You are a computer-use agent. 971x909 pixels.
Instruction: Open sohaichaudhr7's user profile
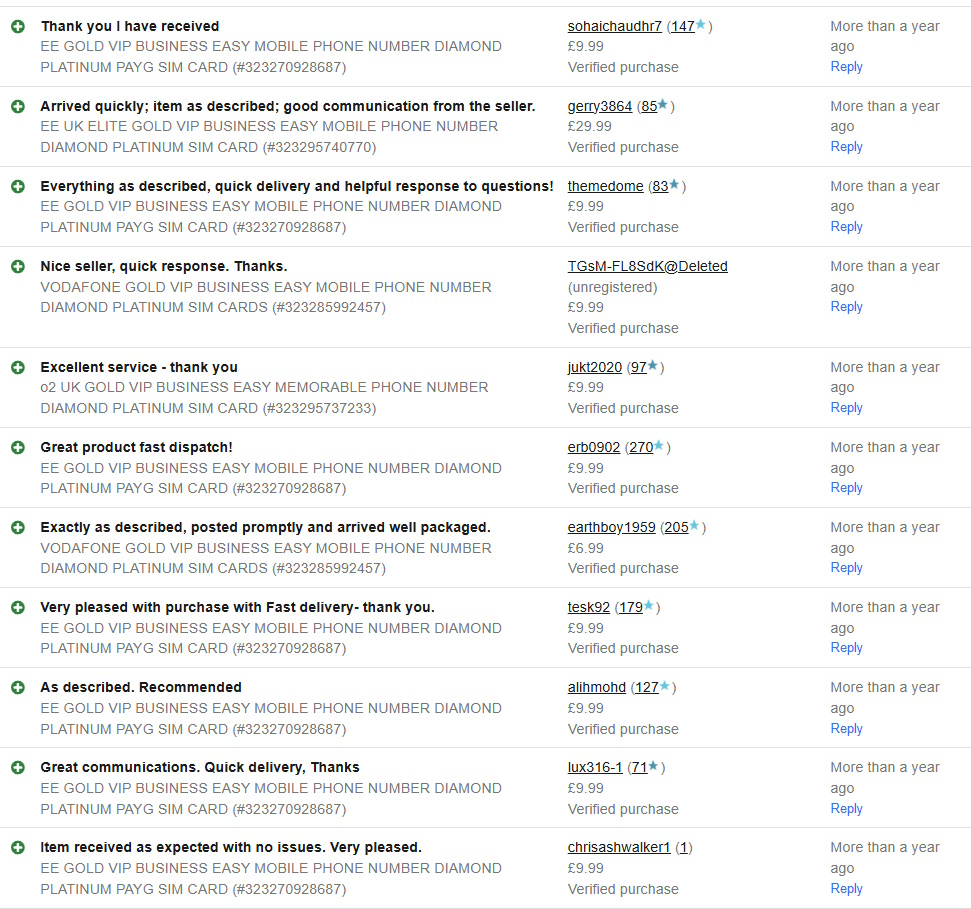(x=614, y=26)
